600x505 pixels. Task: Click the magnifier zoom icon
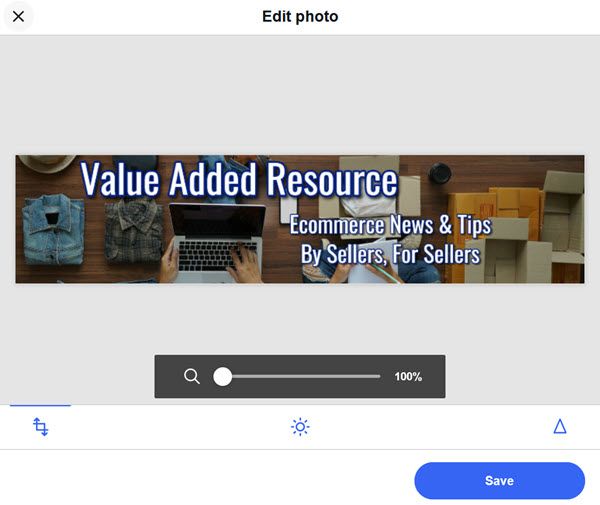click(191, 376)
